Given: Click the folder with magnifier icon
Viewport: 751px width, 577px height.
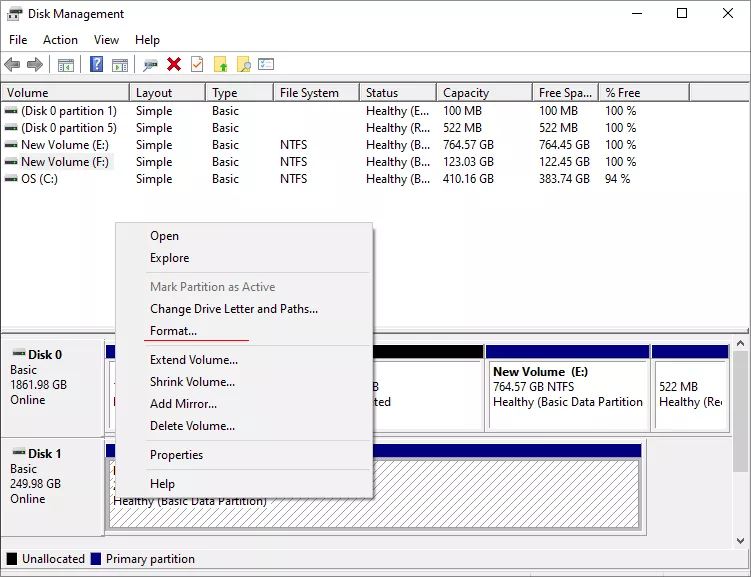Looking at the screenshot, I should [x=243, y=64].
